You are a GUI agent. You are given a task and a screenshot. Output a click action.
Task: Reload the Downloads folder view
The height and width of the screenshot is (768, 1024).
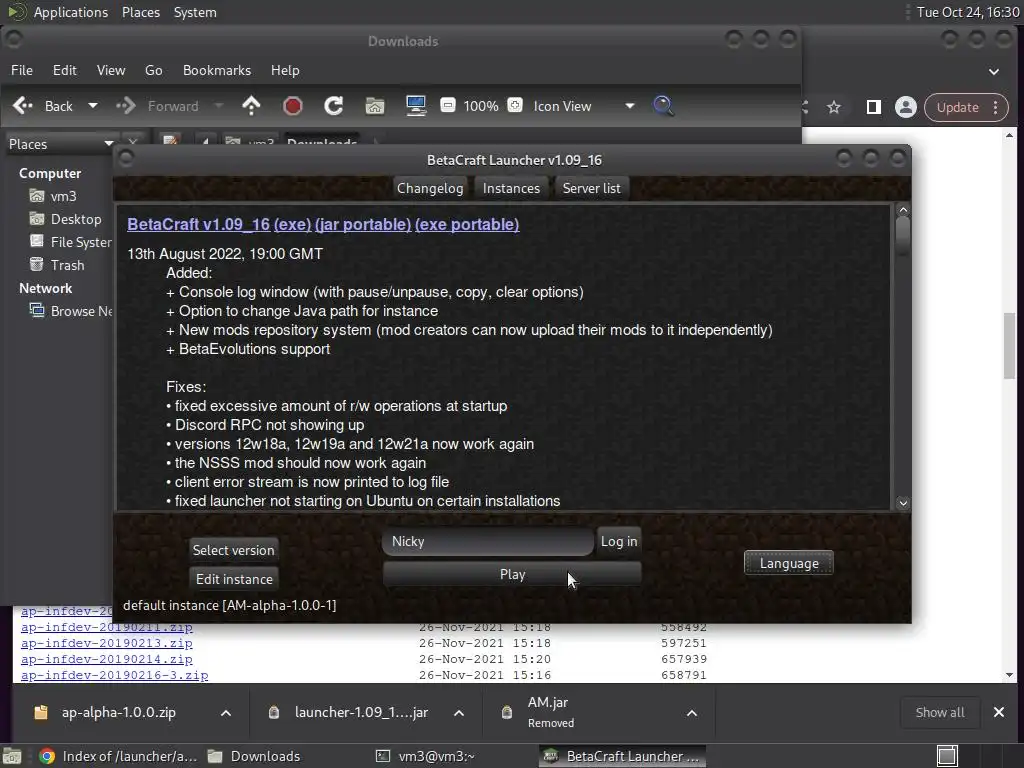(334, 106)
